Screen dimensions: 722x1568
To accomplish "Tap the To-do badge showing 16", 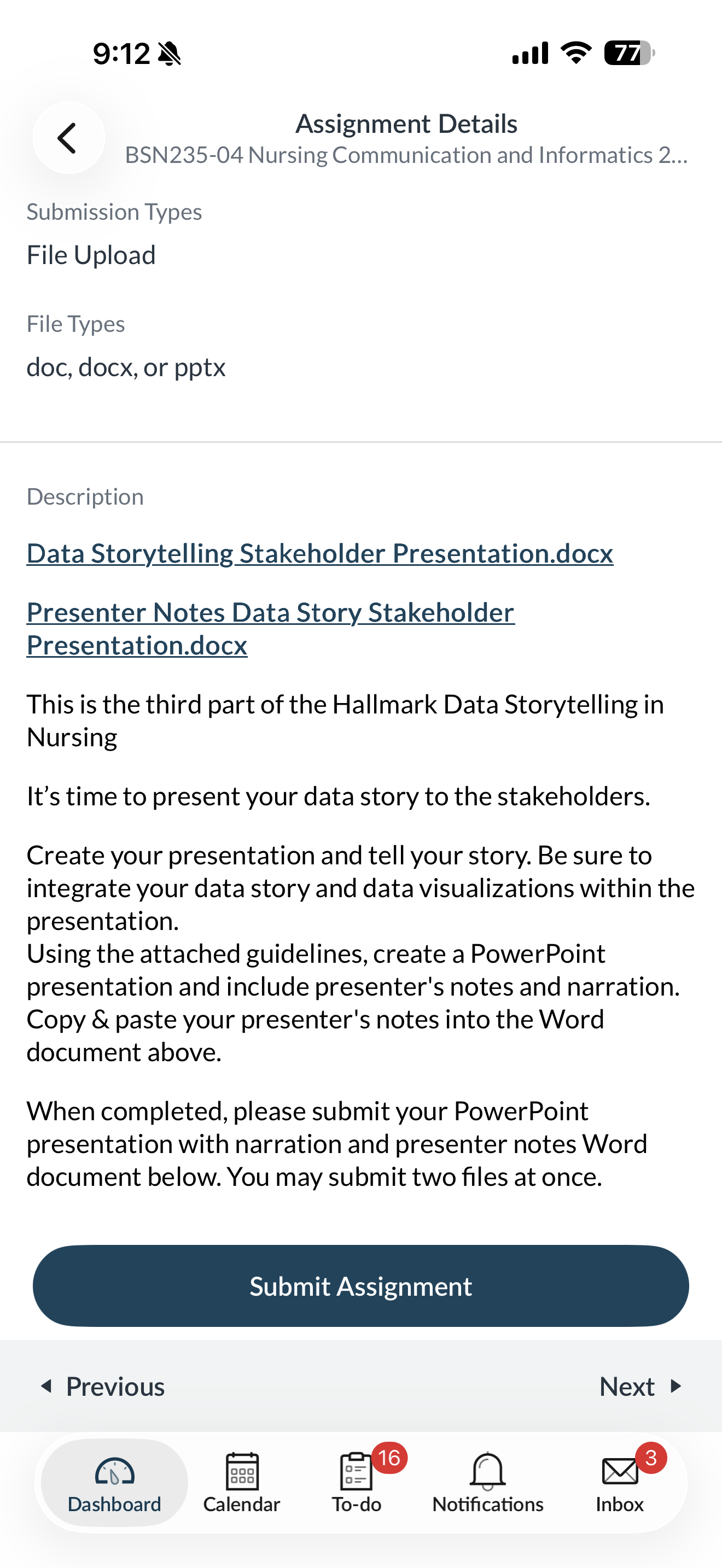I will (x=389, y=1458).
